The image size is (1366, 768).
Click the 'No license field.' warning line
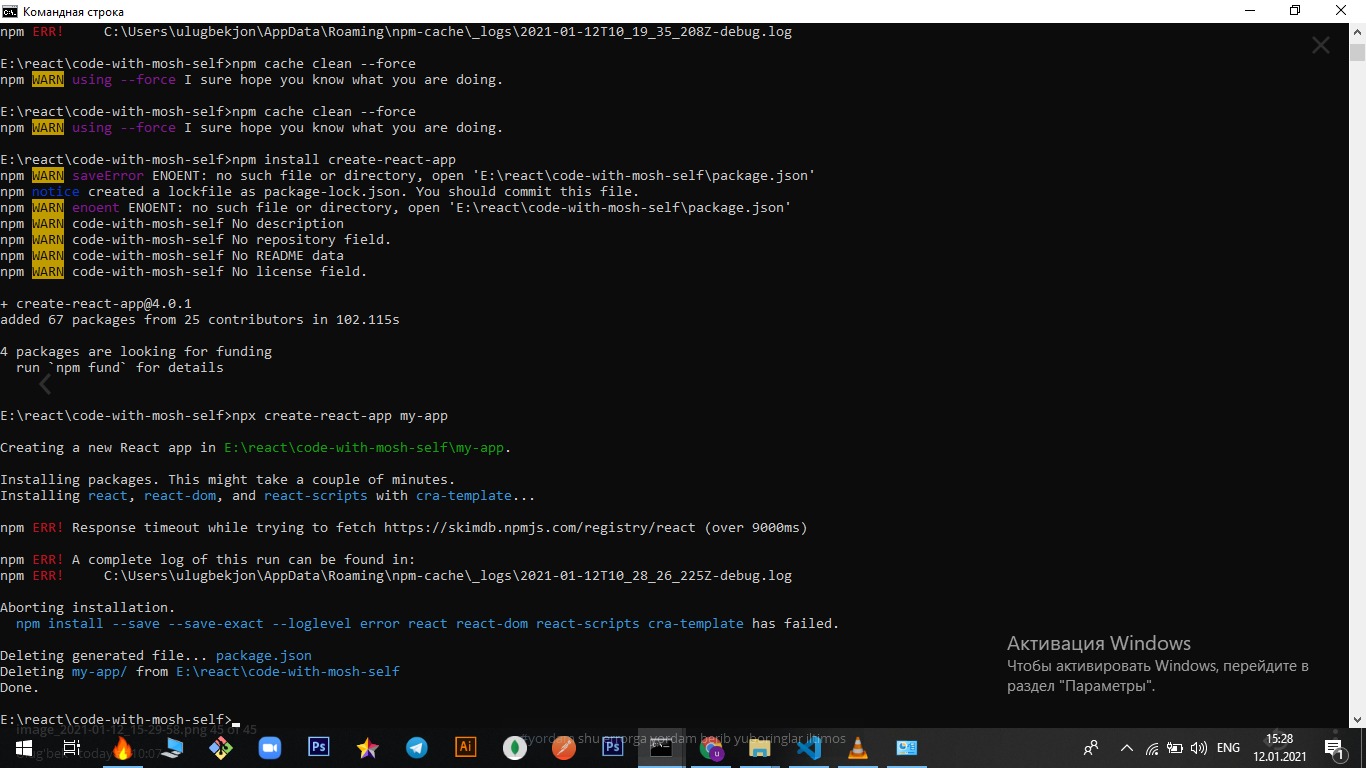coord(184,272)
